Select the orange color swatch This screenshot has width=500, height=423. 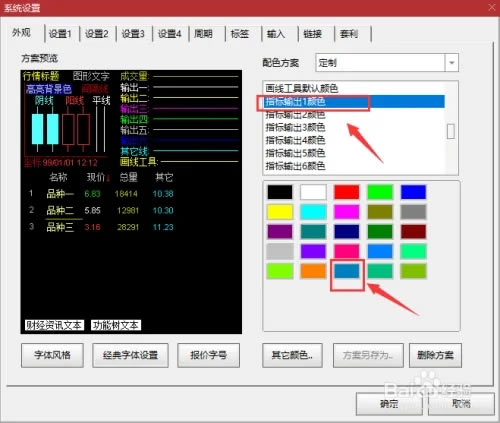[x=313, y=271]
